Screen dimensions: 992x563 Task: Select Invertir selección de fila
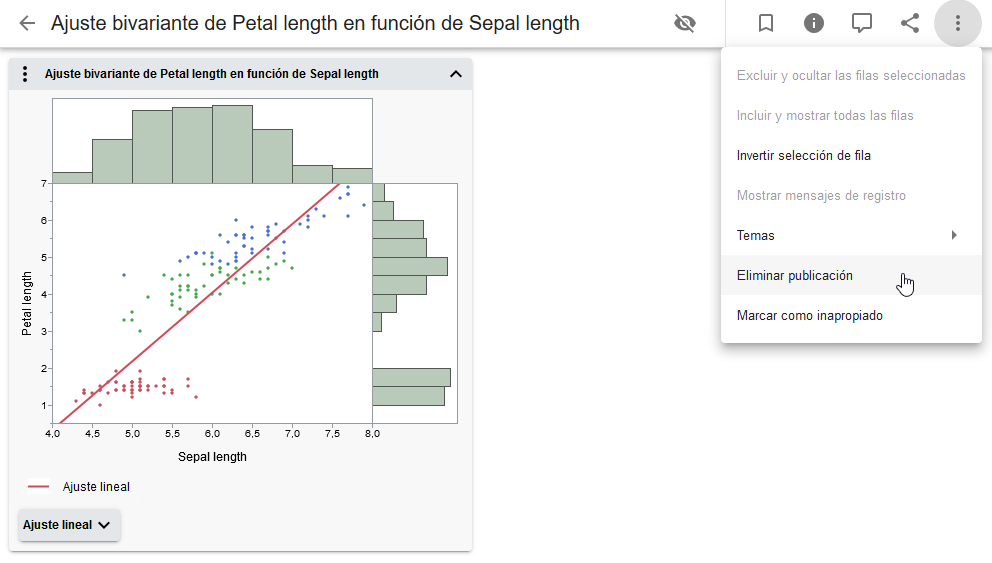click(803, 155)
